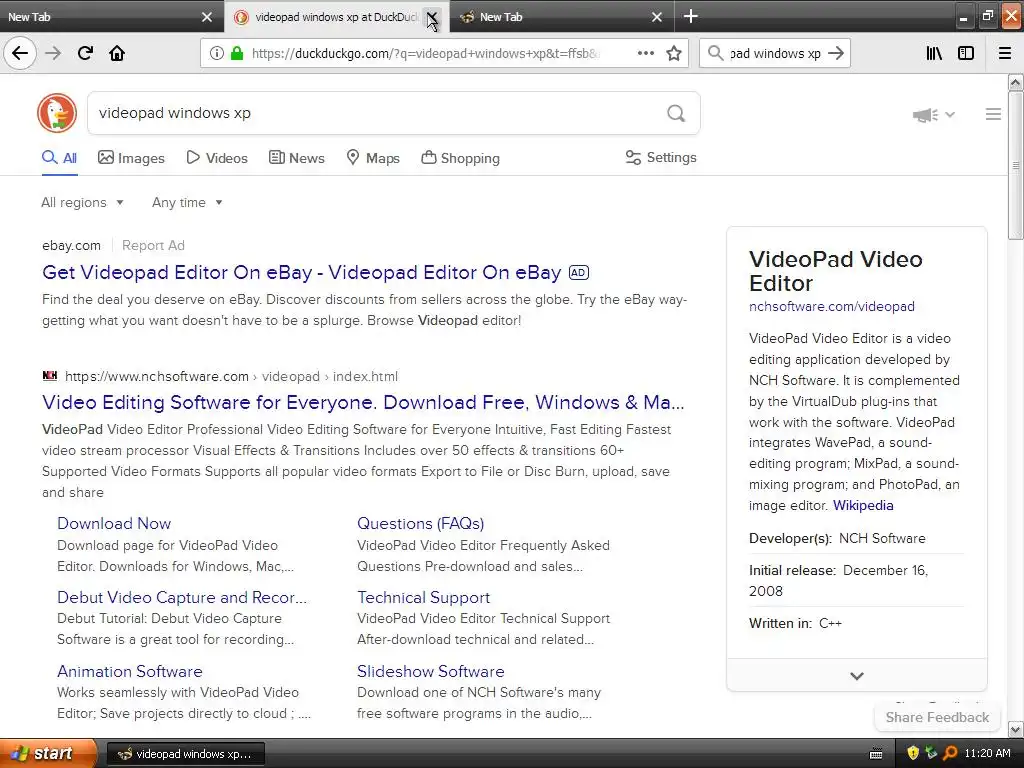
Task: Click the 11:20 AM clock
Action: 987,753
